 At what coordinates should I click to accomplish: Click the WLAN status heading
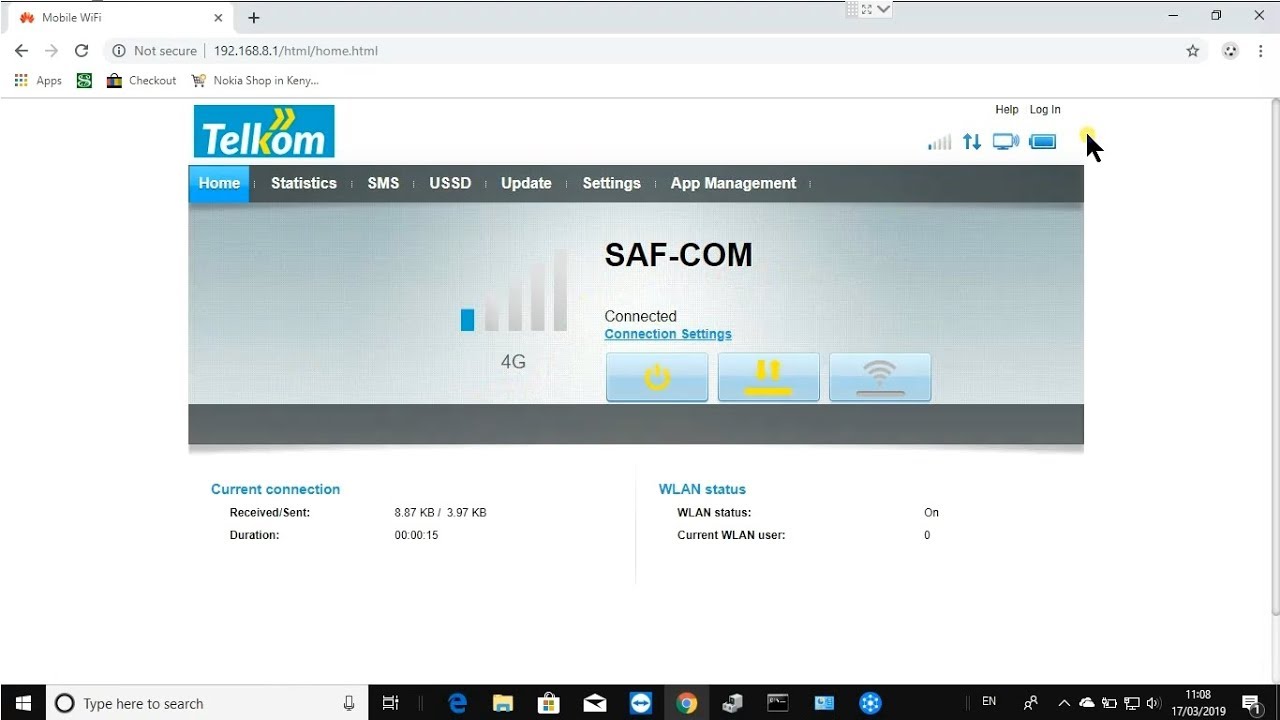coord(702,489)
